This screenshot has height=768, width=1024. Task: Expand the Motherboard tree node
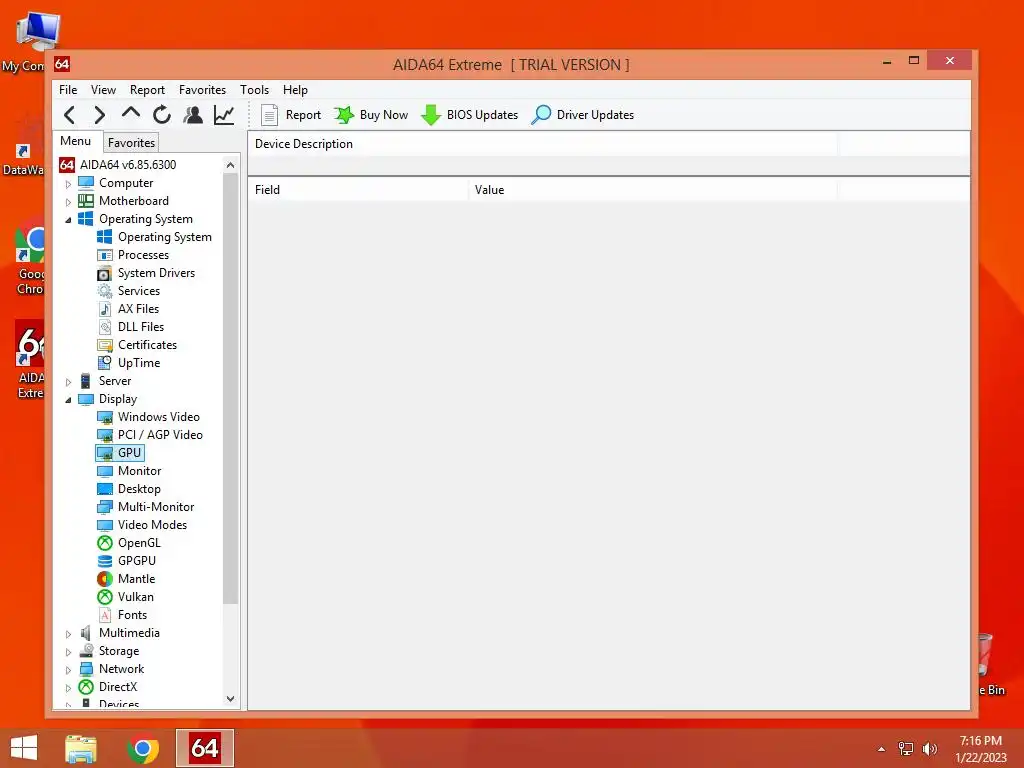tap(68, 202)
